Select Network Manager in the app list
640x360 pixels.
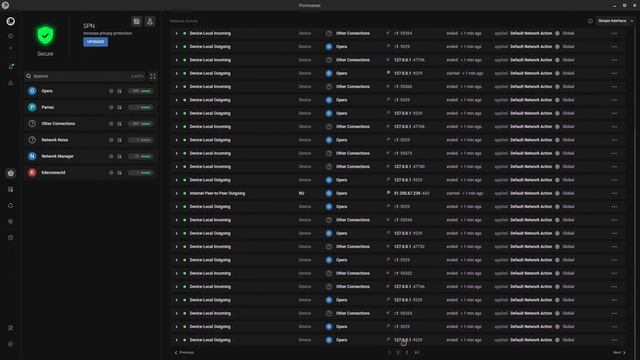tap(91, 156)
